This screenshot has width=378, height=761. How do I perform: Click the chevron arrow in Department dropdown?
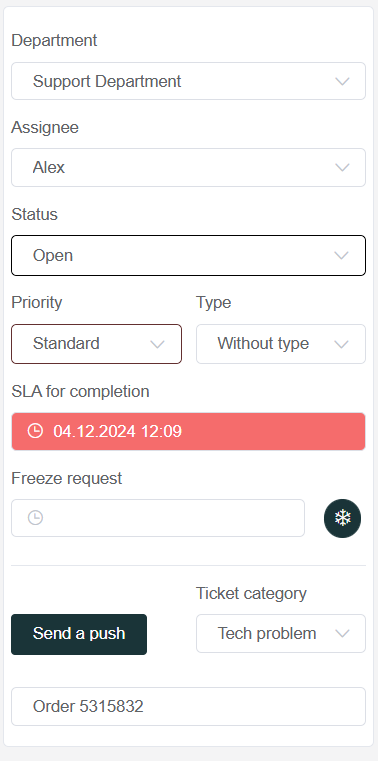342,82
